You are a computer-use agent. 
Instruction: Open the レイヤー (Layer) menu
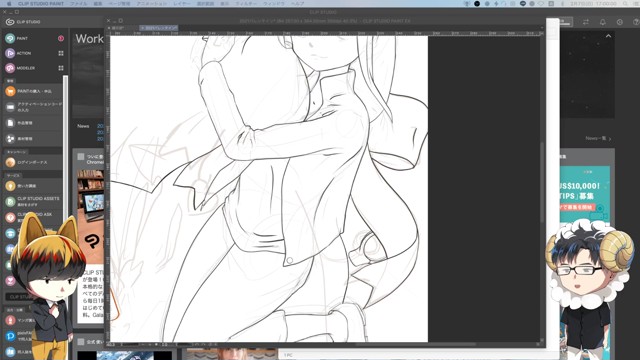coord(182,3)
